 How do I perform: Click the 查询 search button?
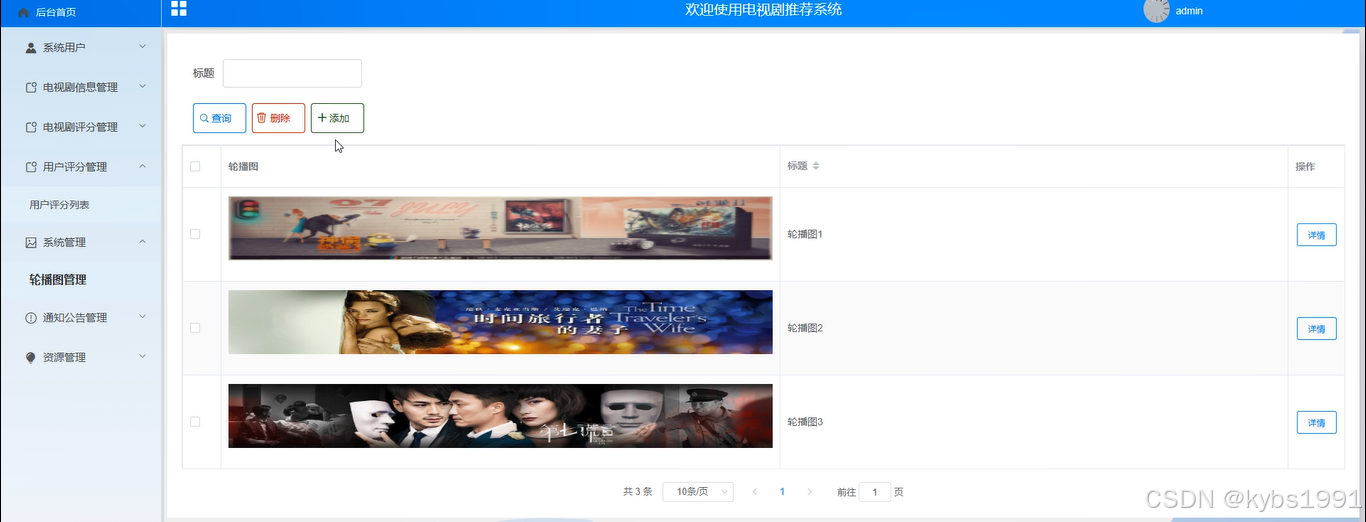pyautogui.click(x=219, y=118)
